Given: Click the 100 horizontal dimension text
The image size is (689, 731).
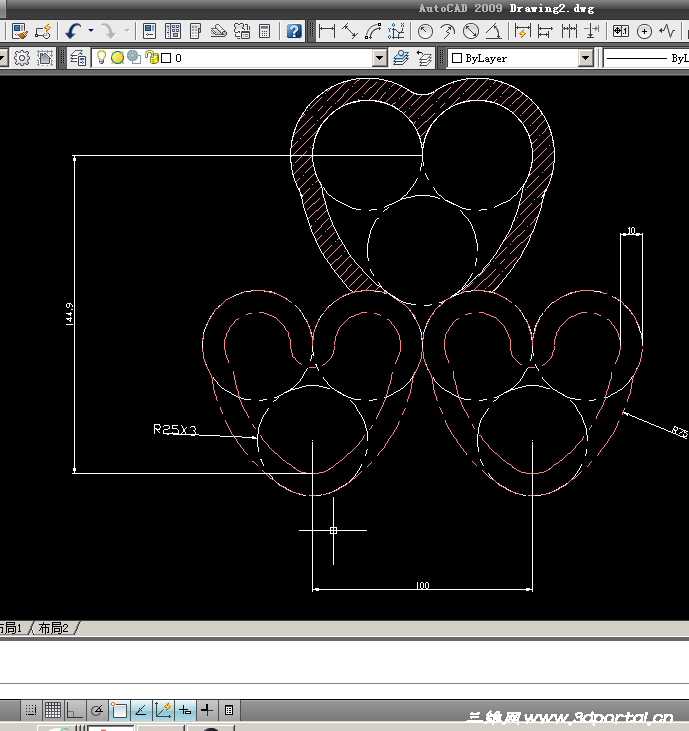Looking at the screenshot, I should [422, 585].
